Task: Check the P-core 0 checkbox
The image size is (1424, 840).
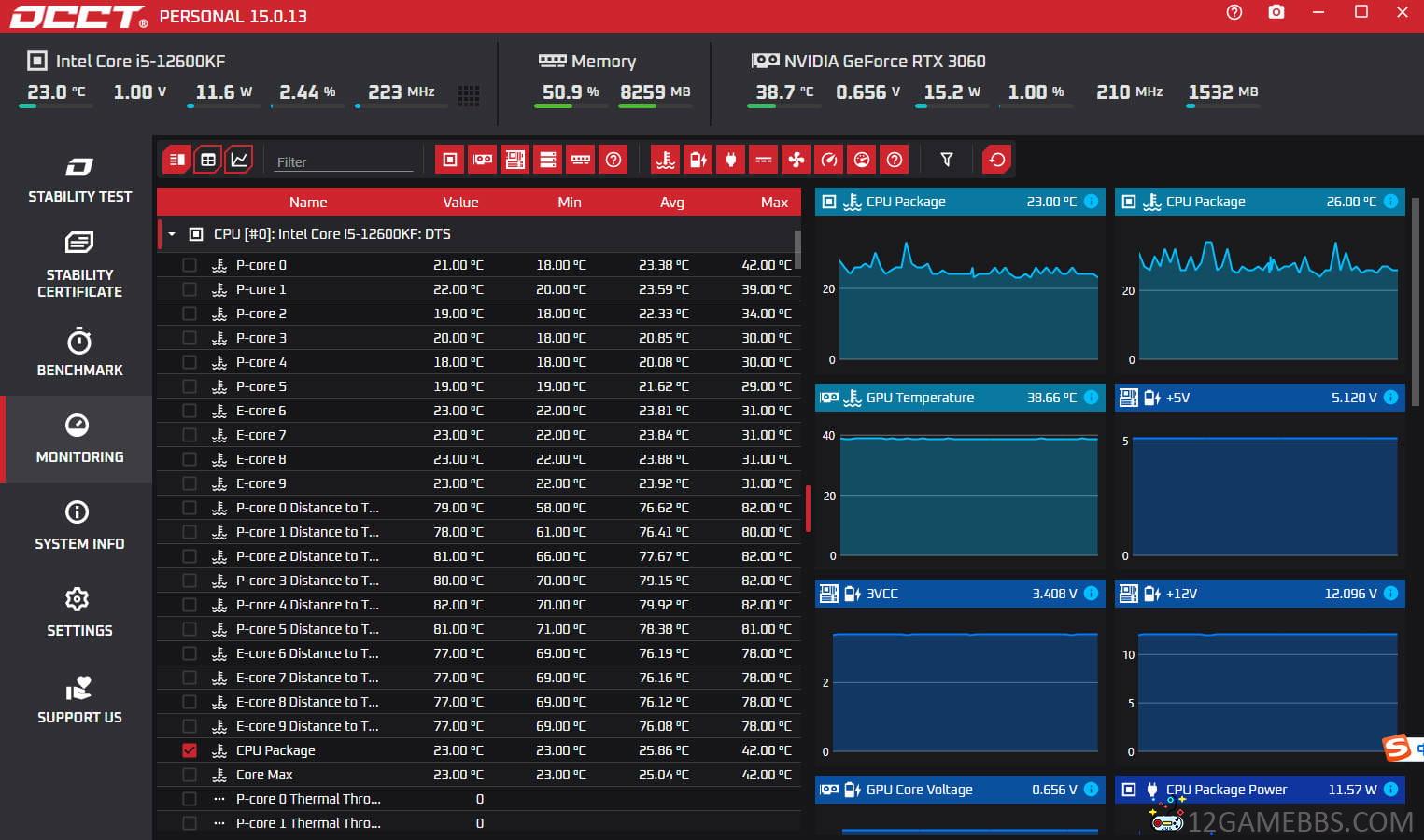Action: (190, 265)
